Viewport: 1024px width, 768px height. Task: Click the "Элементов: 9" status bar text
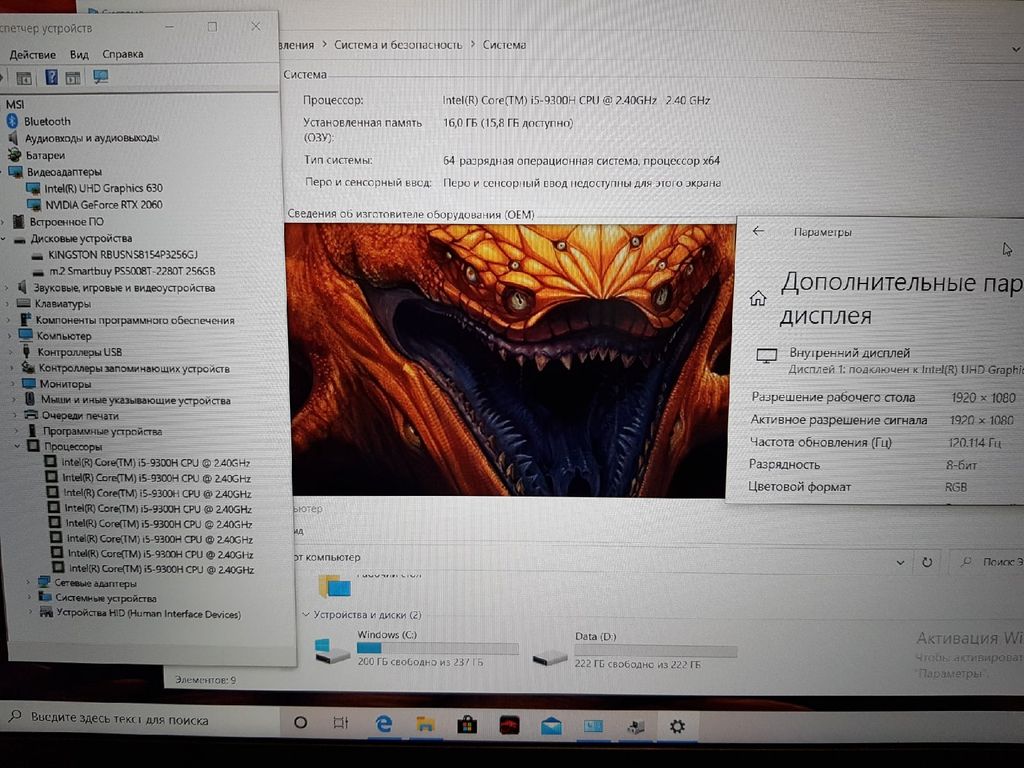tap(205, 680)
